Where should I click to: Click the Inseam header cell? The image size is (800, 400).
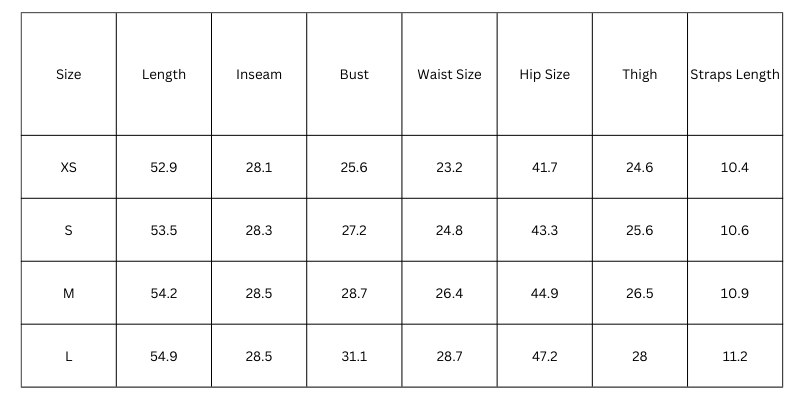click(x=259, y=74)
